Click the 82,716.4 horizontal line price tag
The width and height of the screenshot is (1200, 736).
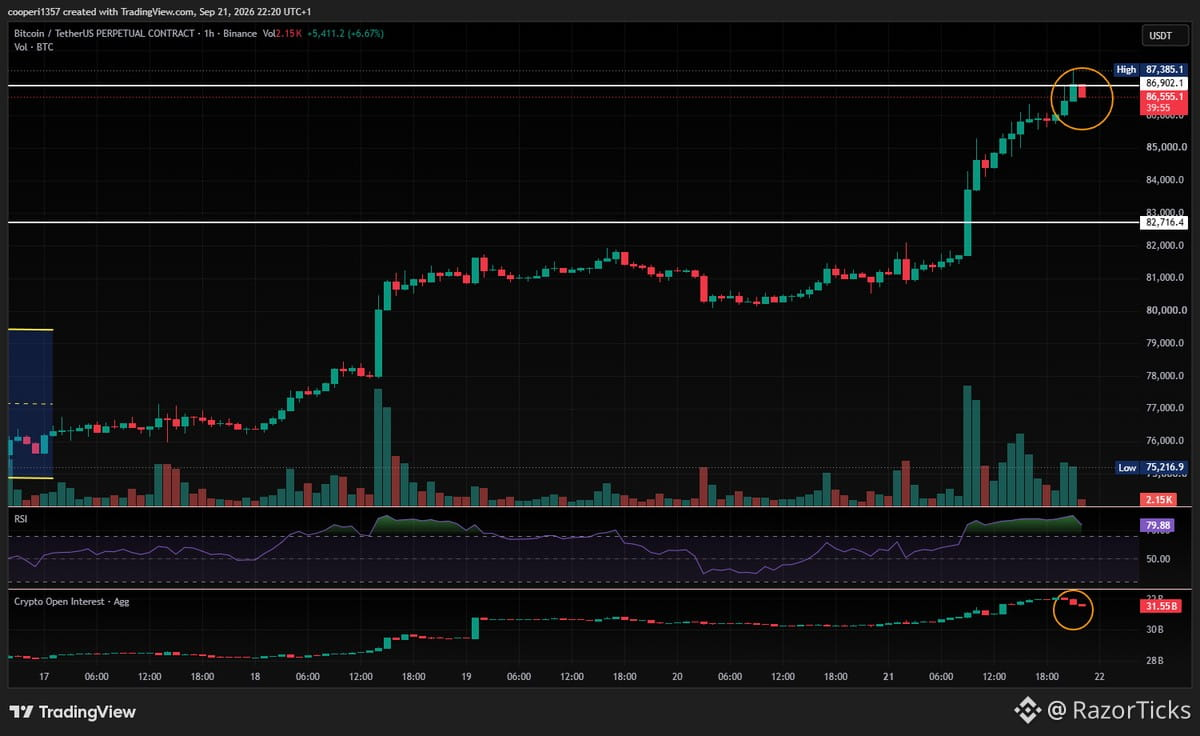click(1165, 222)
